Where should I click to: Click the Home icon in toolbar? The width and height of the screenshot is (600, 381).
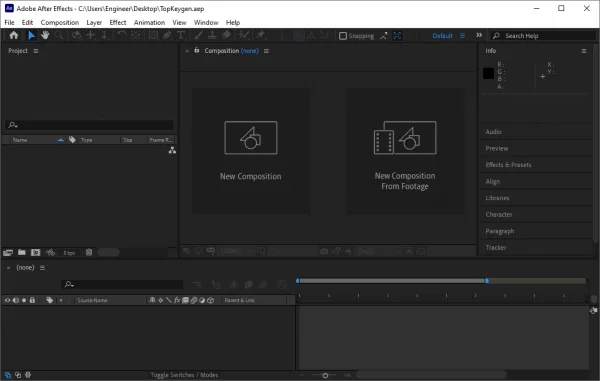pos(14,36)
